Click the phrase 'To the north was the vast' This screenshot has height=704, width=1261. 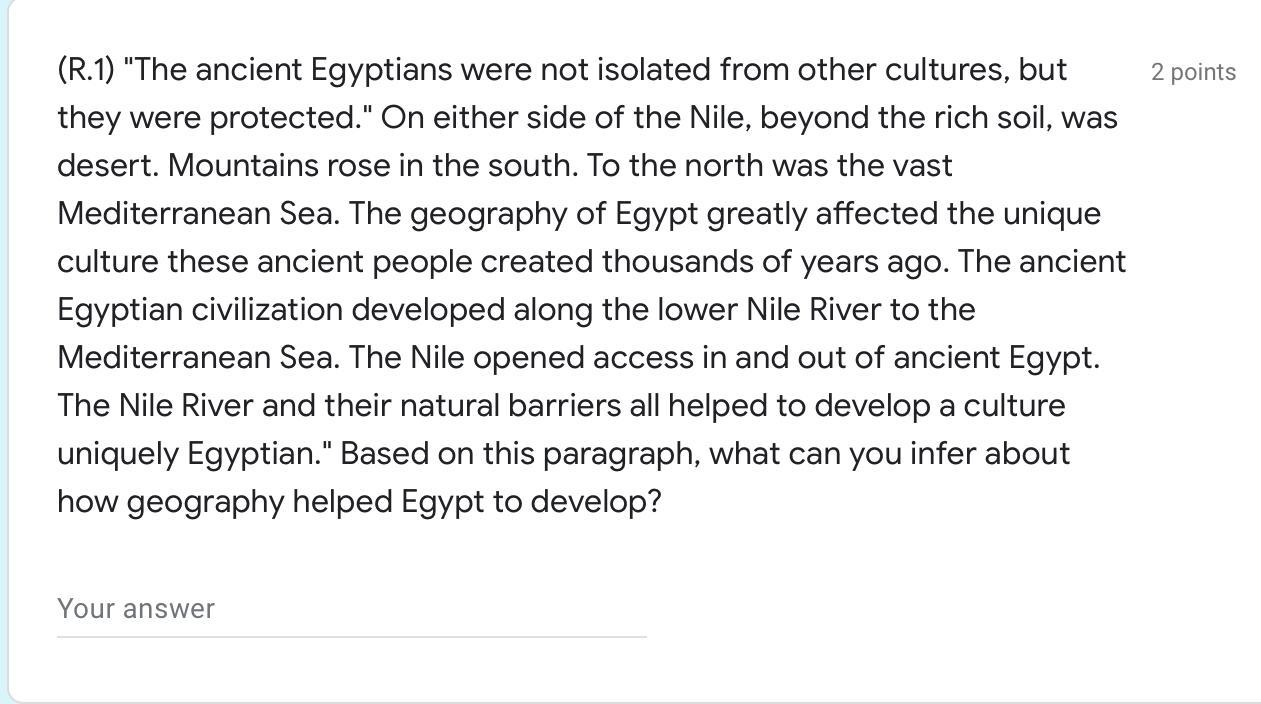pyautogui.click(x=769, y=166)
